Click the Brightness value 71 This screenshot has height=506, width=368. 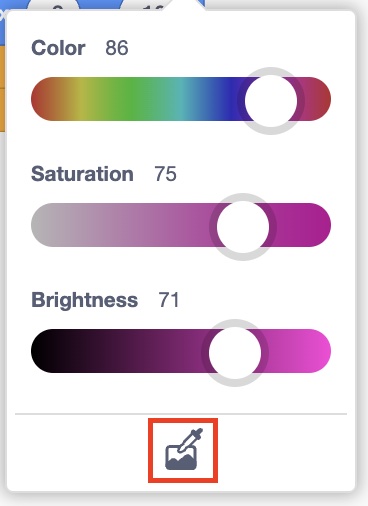pos(169,300)
